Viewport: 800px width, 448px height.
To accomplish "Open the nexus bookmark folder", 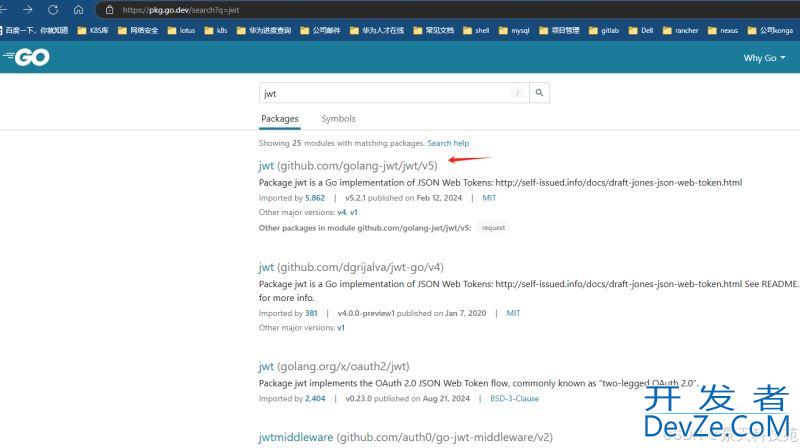I will tap(723, 31).
